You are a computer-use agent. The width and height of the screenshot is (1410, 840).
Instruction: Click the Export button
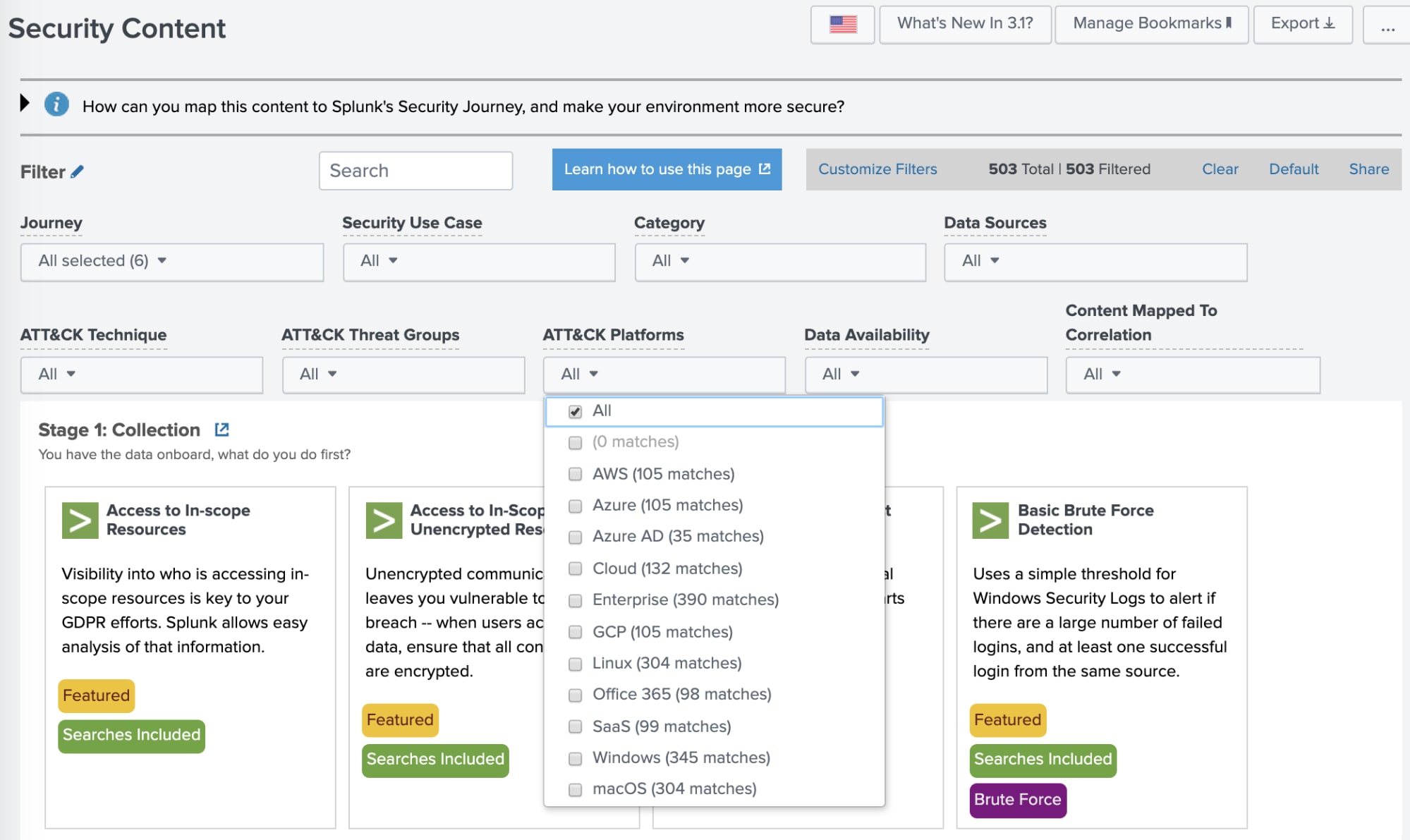coord(1303,25)
